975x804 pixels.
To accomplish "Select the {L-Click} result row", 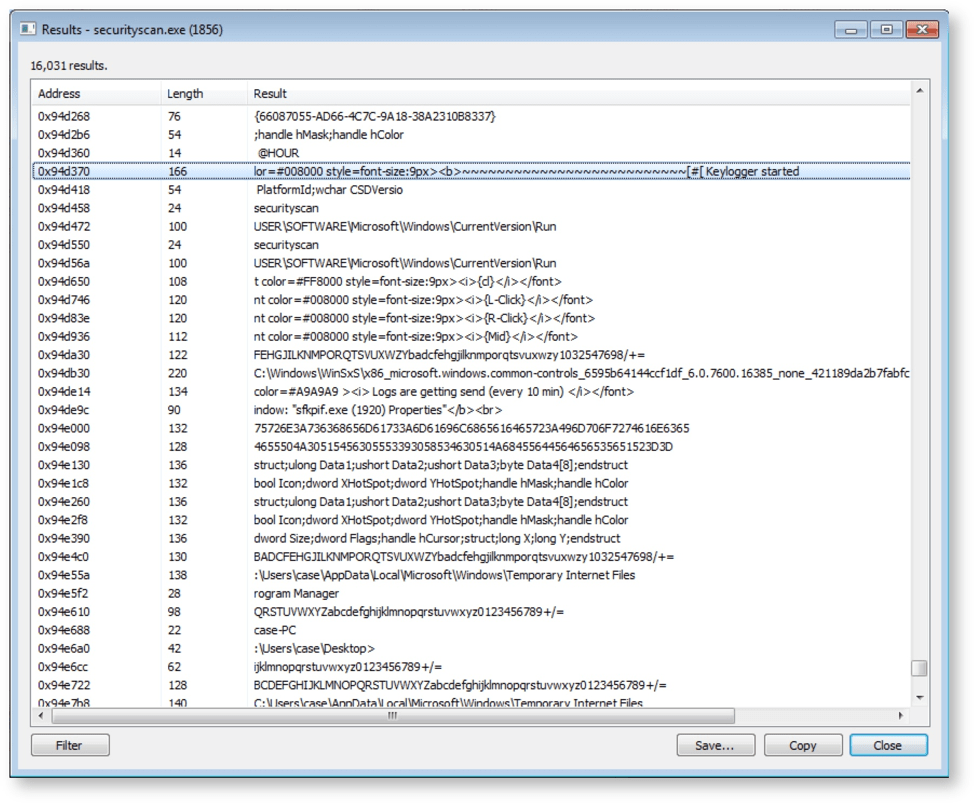I will (x=471, y=300).
